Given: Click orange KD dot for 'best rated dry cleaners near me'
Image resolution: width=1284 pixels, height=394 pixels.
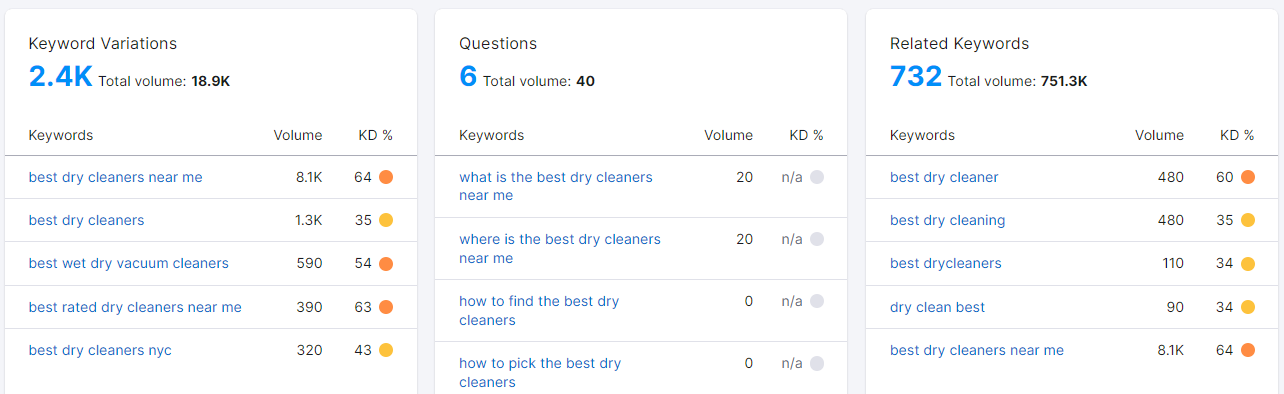Looking at the screenshot, I should pos(386,307).
